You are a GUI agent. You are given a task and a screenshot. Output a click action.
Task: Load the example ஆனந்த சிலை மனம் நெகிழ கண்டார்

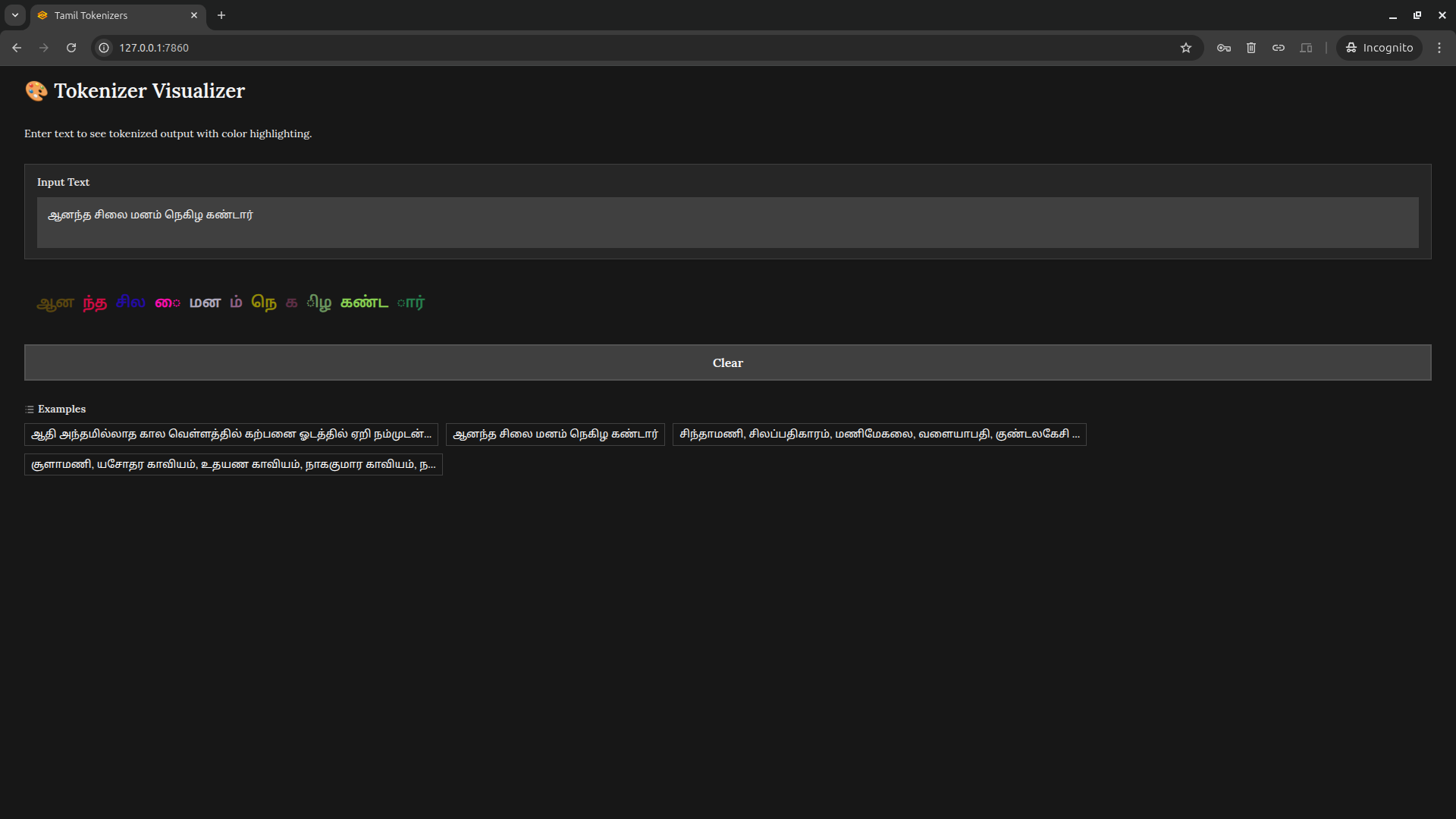[x=555, y=435]
